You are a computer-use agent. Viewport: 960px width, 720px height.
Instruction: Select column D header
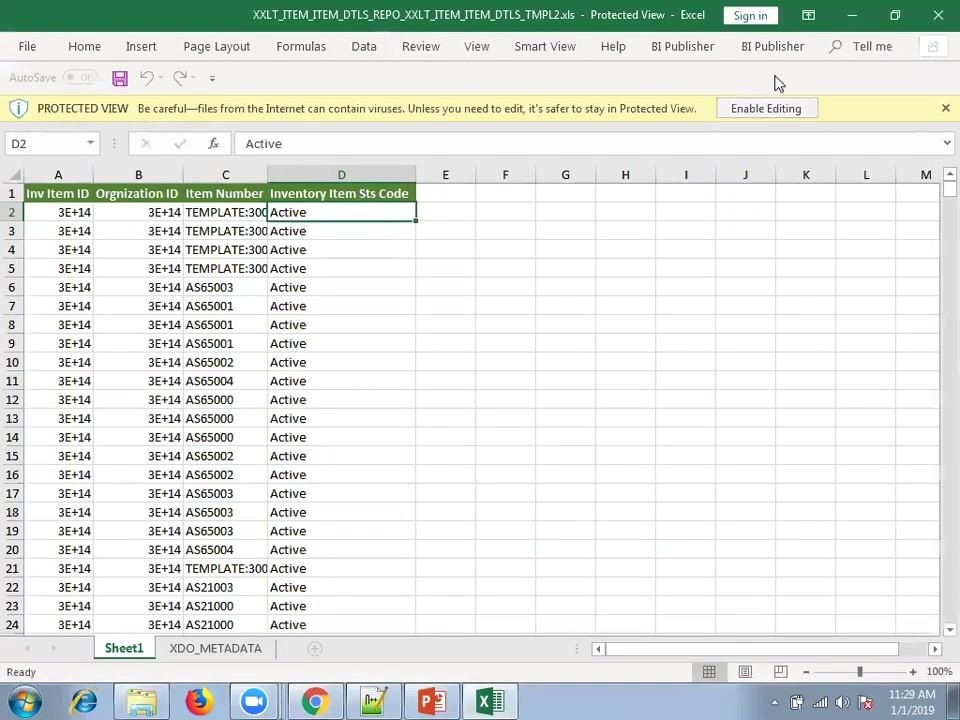click(x=341, y=175)
